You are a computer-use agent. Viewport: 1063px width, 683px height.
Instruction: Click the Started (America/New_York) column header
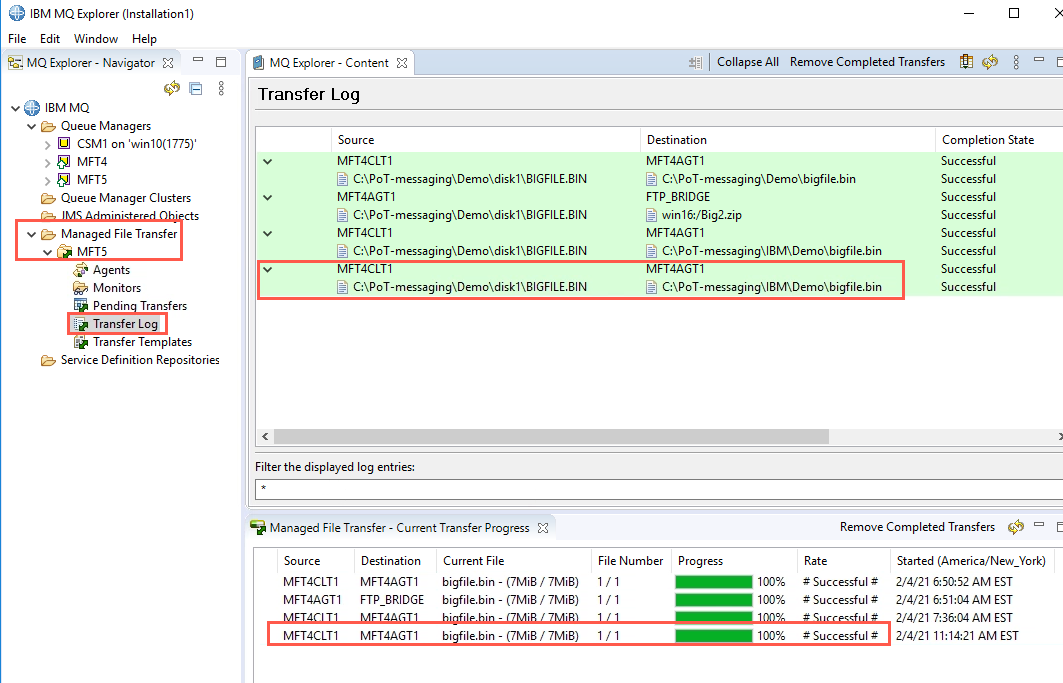point(971,561)
